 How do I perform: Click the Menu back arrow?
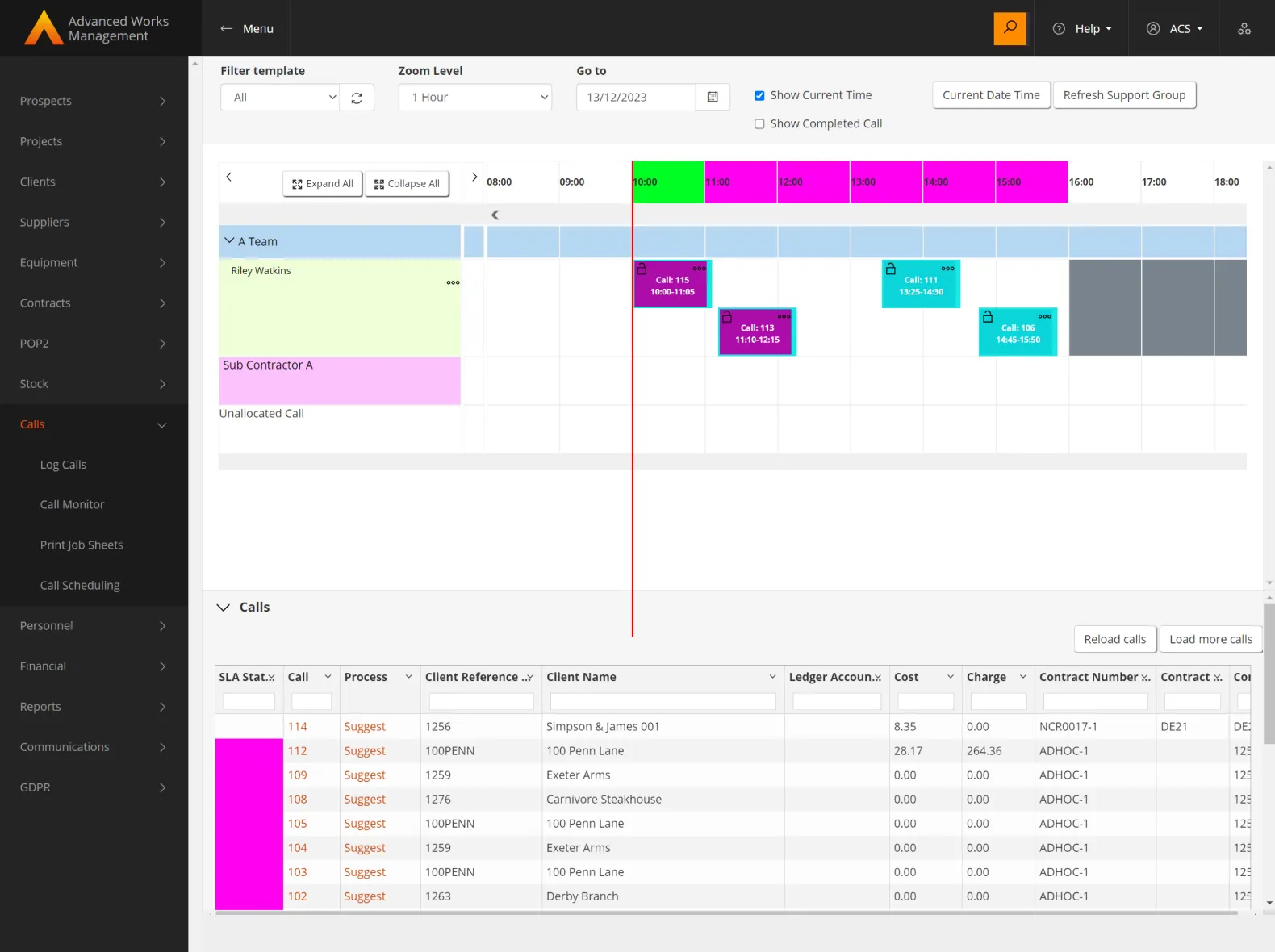click(x=226, y=28)
